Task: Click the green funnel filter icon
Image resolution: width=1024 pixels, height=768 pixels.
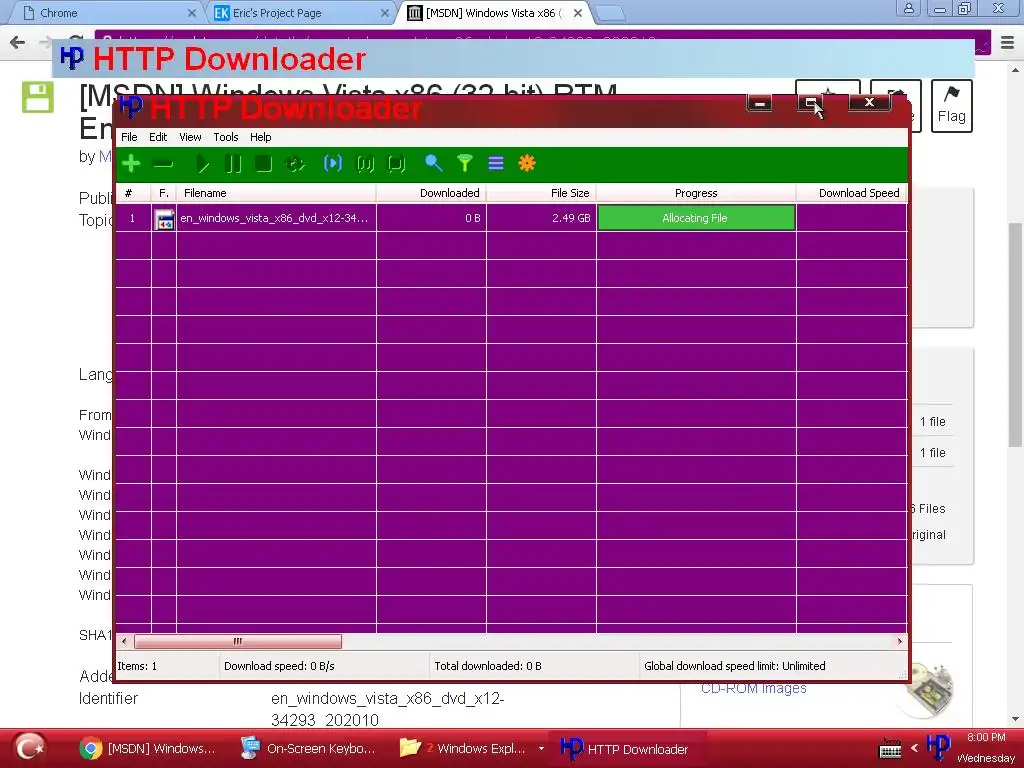Action: pyautogui.click(x=465, y=163)
